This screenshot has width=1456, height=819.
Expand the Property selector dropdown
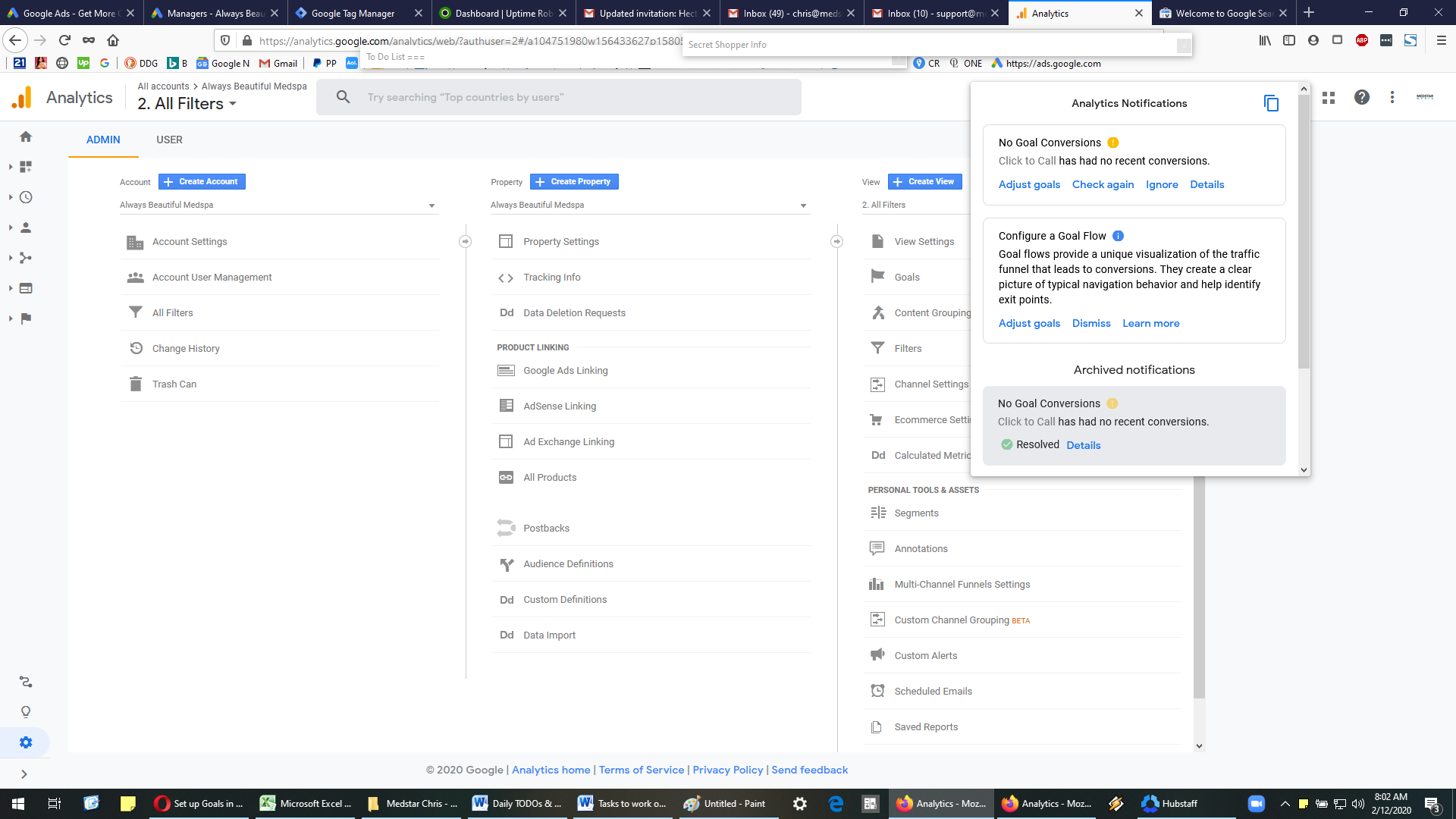(649, 206)
